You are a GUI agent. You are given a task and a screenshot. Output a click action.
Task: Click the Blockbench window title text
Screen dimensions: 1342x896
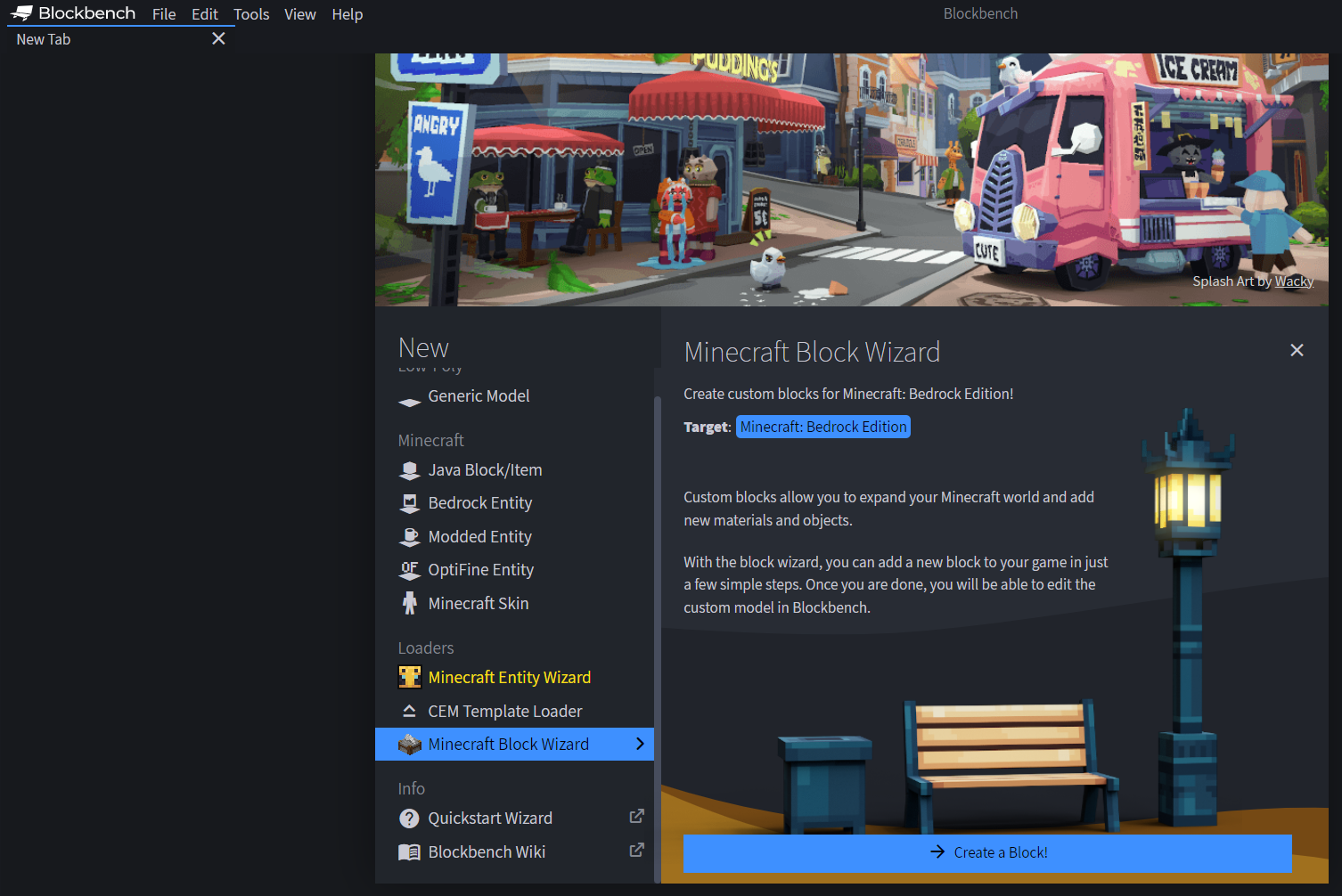point(980,13)
